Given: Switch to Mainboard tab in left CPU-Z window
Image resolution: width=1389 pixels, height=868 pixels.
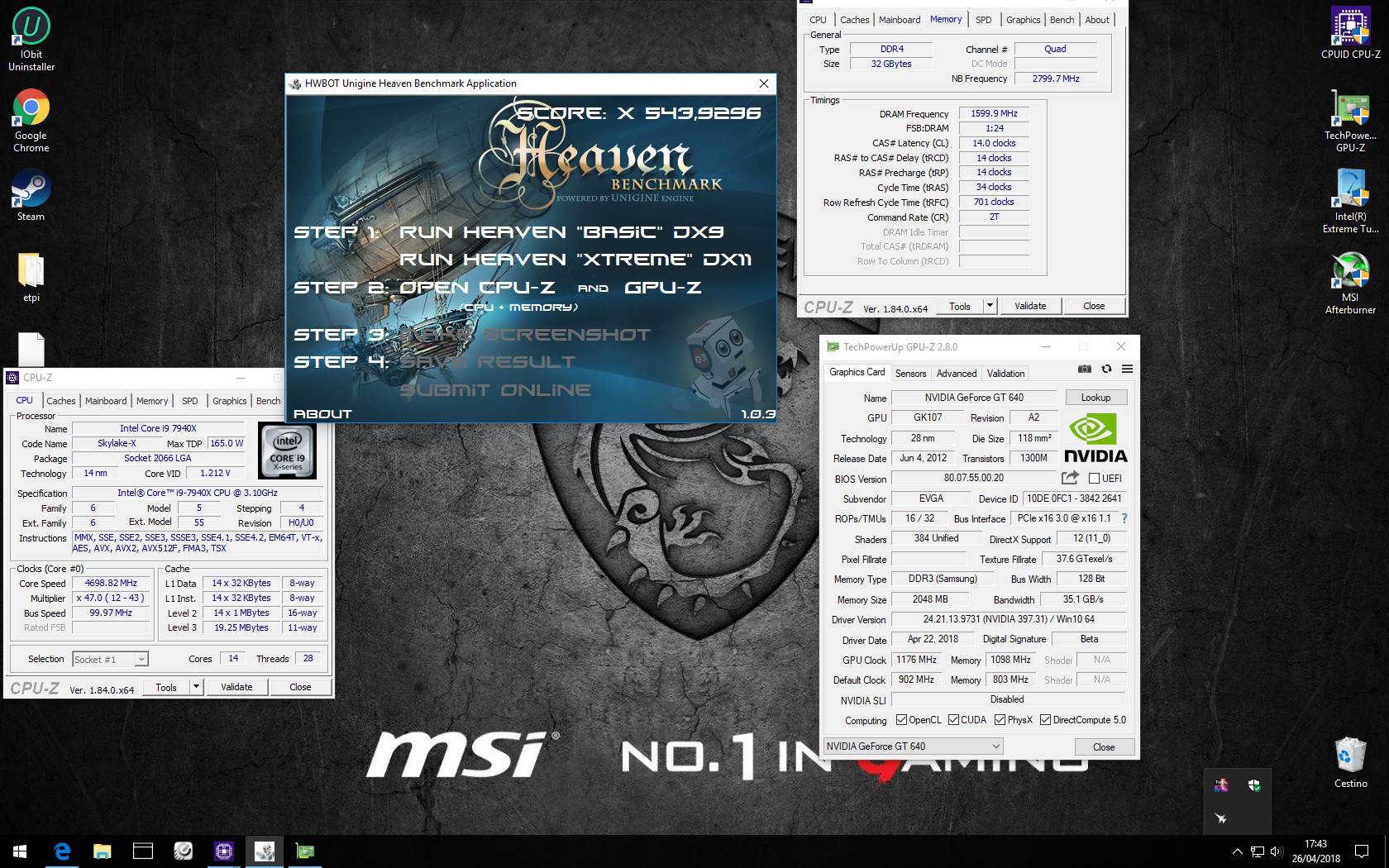Looking at the screenshot, I should [106, 401].
